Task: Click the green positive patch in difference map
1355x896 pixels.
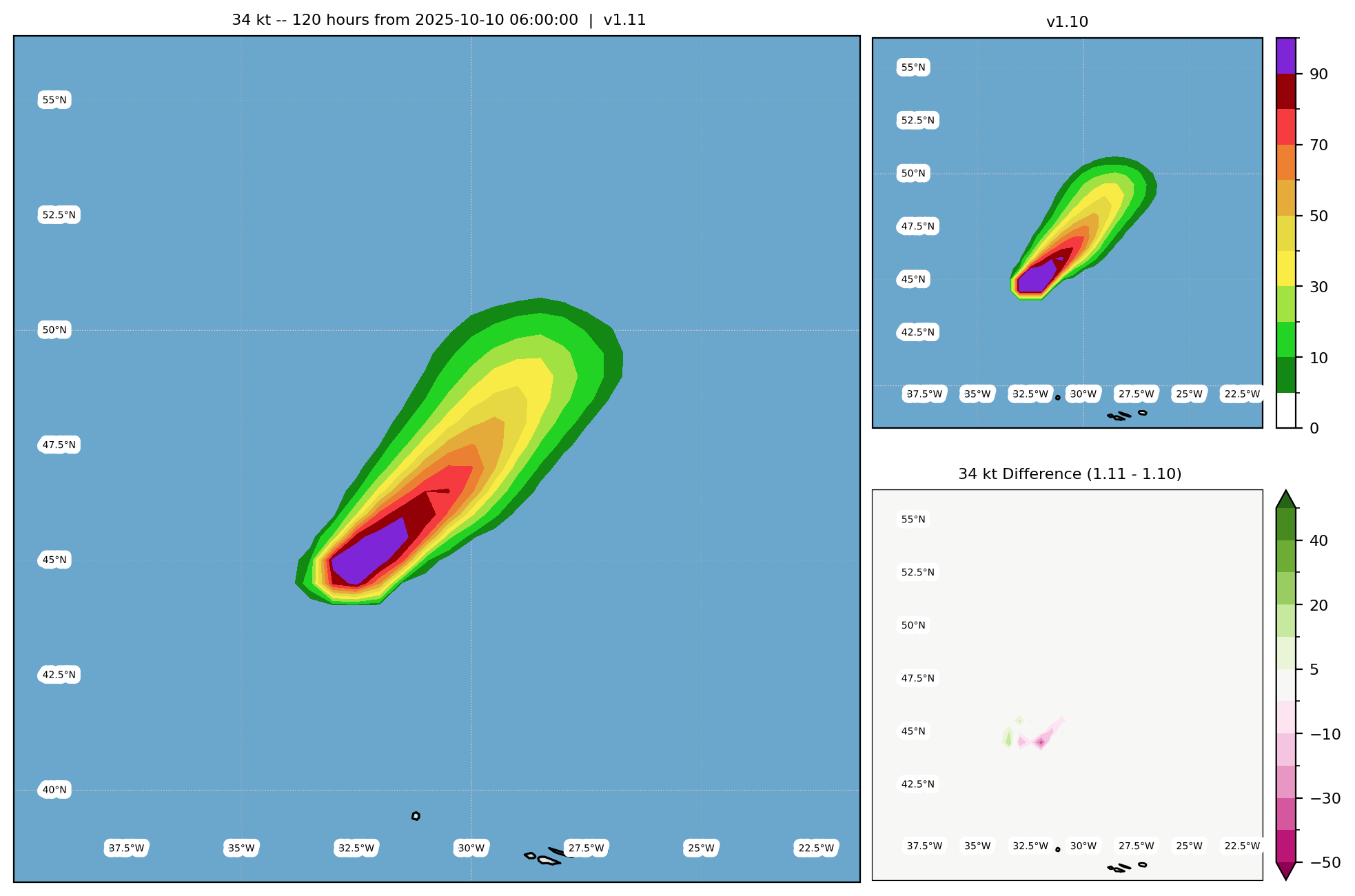Action: point(1008,739)
